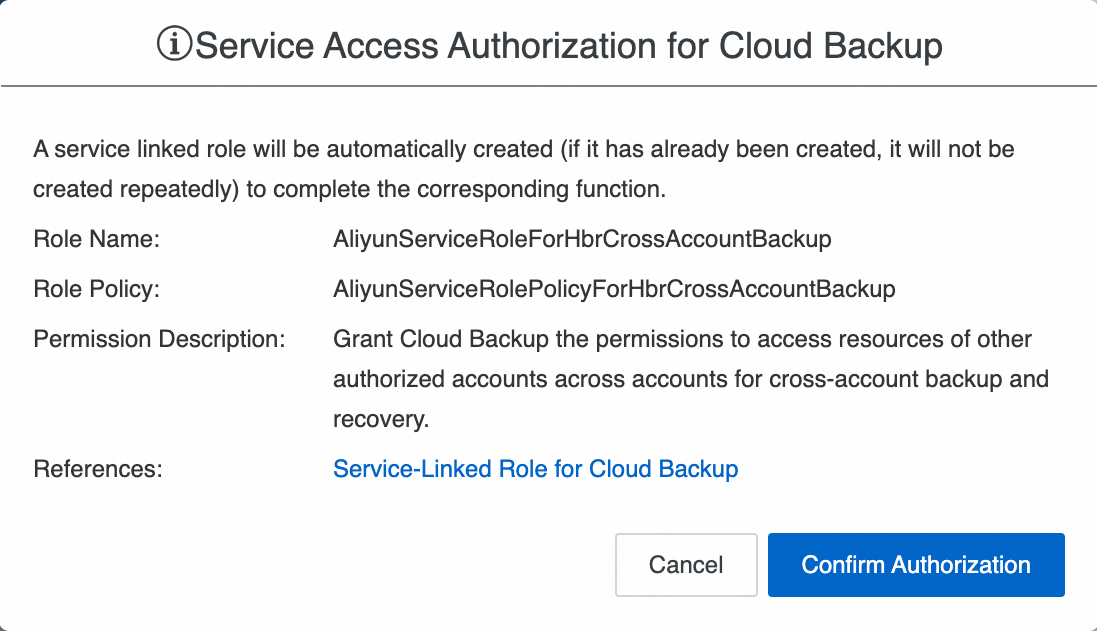Click the dialog title about Service Access Authorization
1097x631 pixels.
pyautogui.click(x=568, y=46)
